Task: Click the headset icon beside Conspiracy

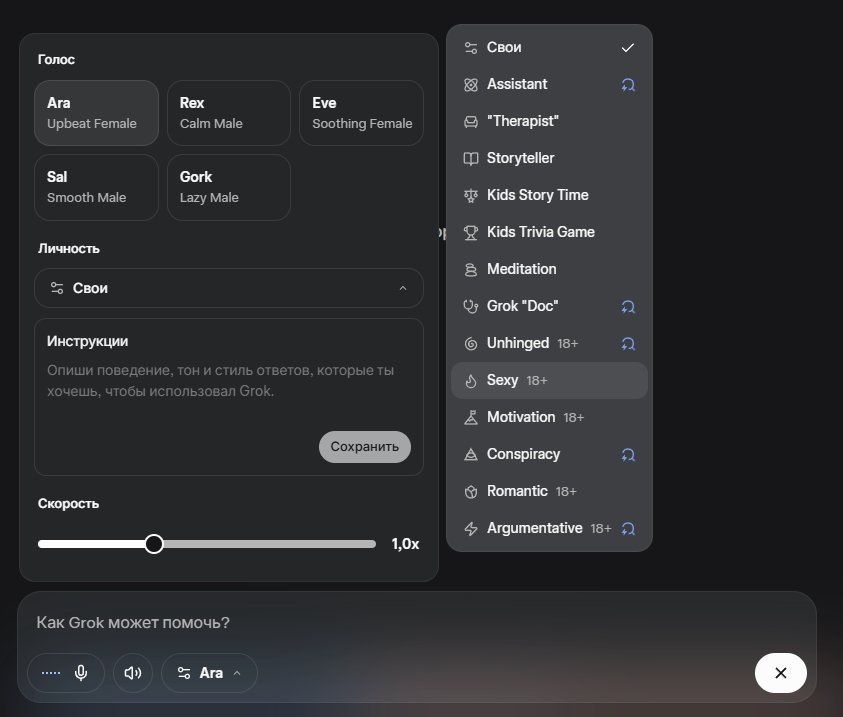Action: point(628,455)
